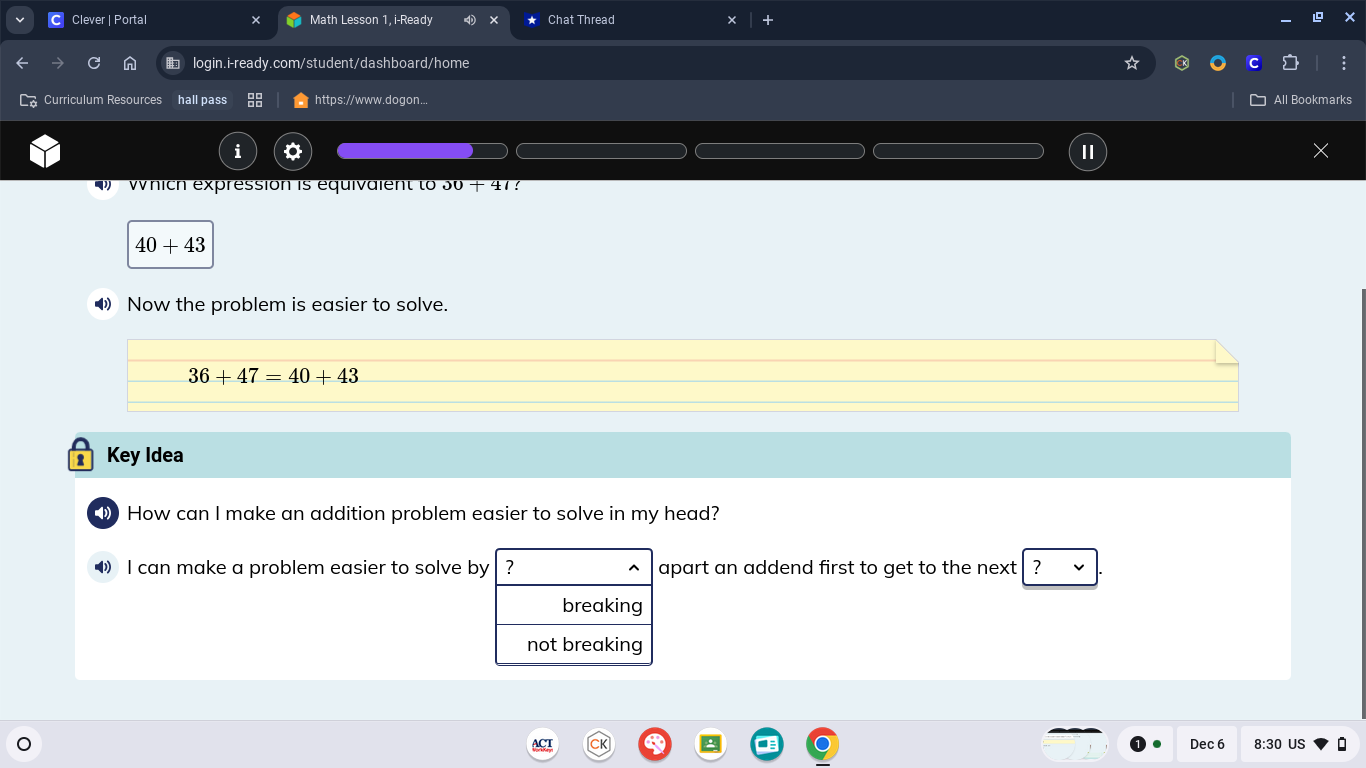Open Google Classroom from the shelf
This screenshot has width=1366, height=768.
710,744
